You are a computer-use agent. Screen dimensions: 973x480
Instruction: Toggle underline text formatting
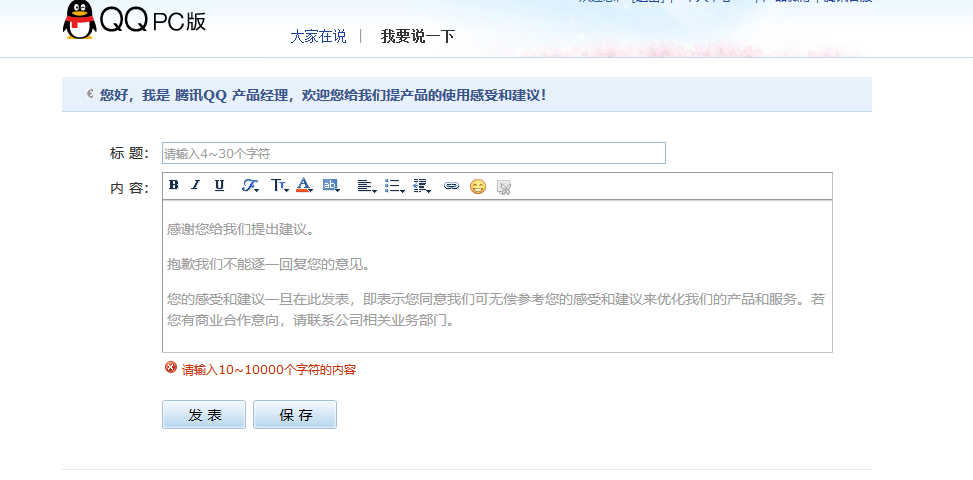[x=219, y=185]
